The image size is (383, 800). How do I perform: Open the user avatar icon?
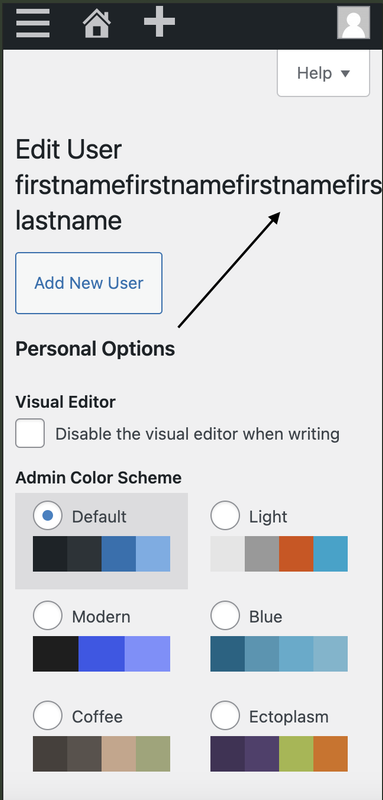pyautogui.click(x=353, y=22)
